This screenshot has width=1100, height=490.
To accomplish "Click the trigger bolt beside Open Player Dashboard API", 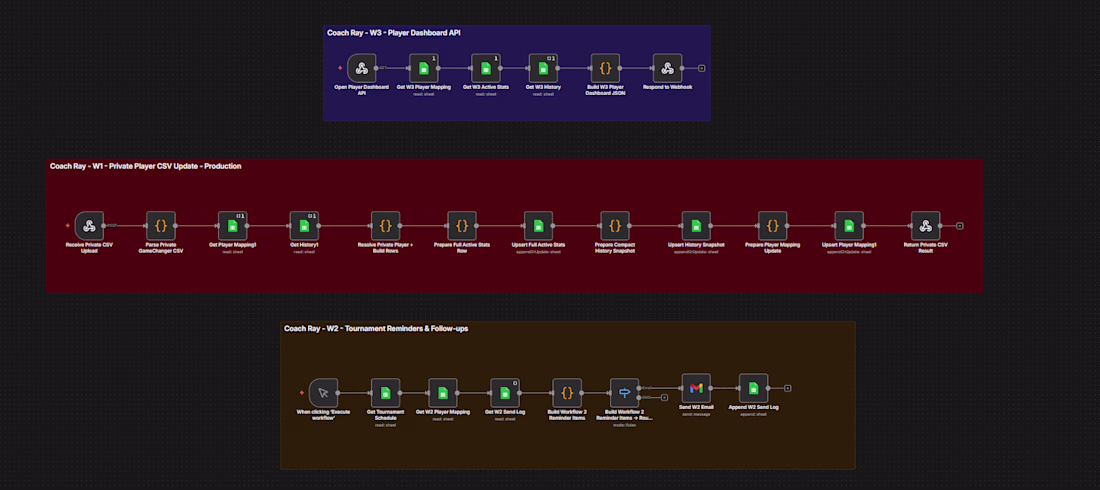I will click(x=340, y=68).
